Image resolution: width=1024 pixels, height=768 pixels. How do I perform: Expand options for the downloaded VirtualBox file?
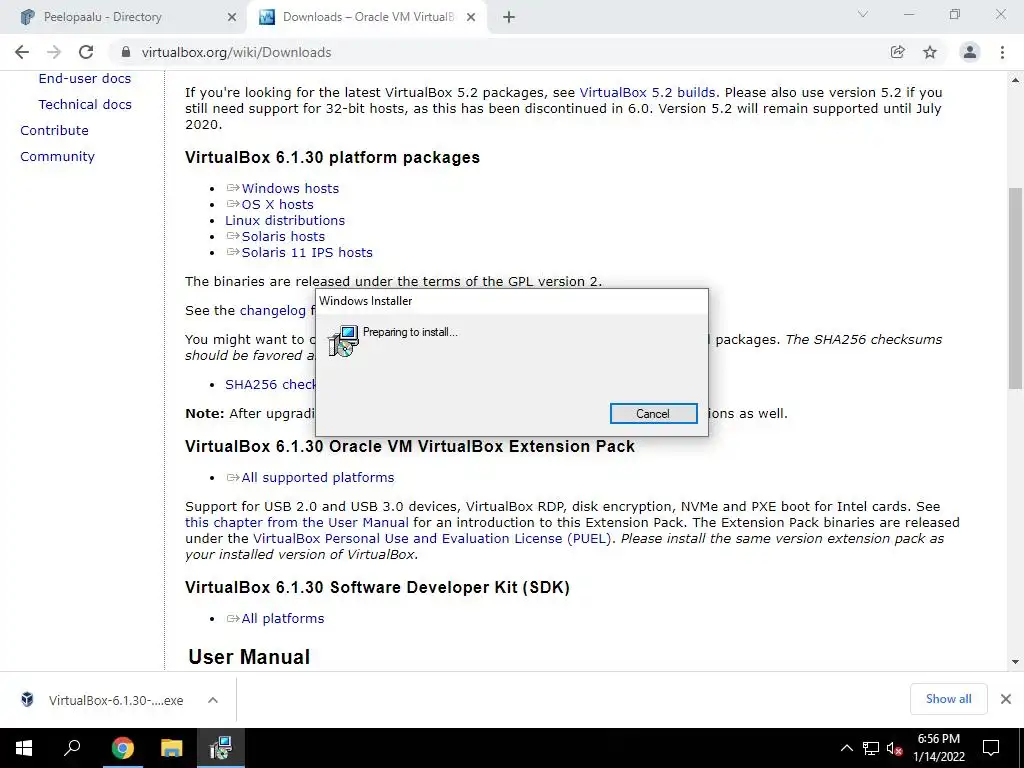point(213,700)
